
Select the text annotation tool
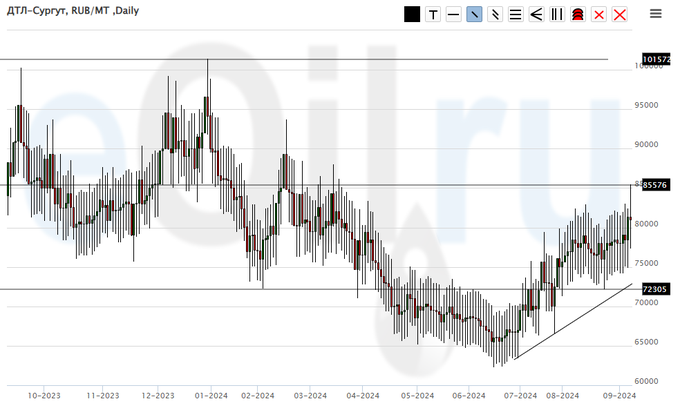pyautogui.click(x=433, y=14)
